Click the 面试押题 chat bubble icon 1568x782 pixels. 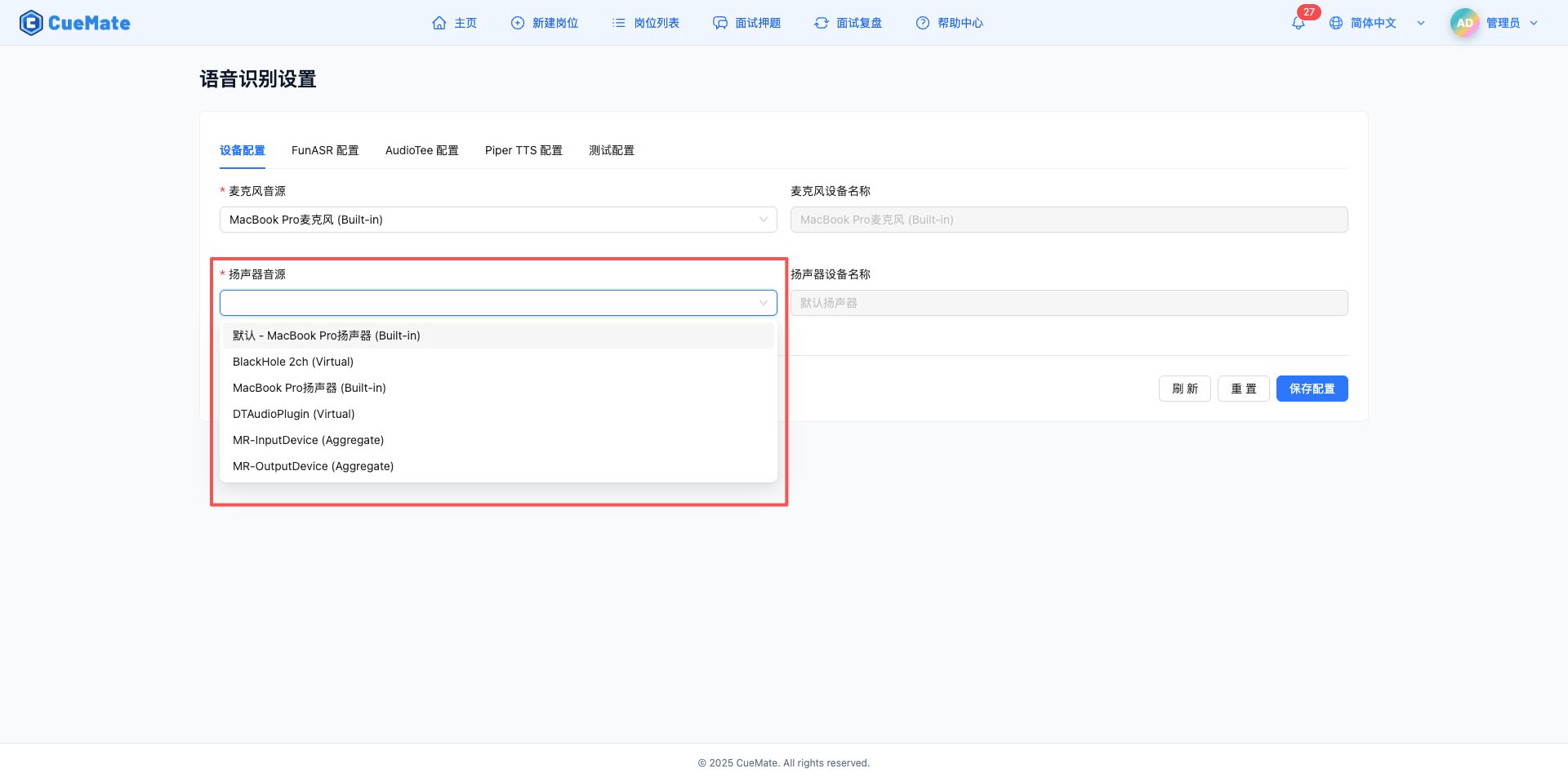[719, 22]
